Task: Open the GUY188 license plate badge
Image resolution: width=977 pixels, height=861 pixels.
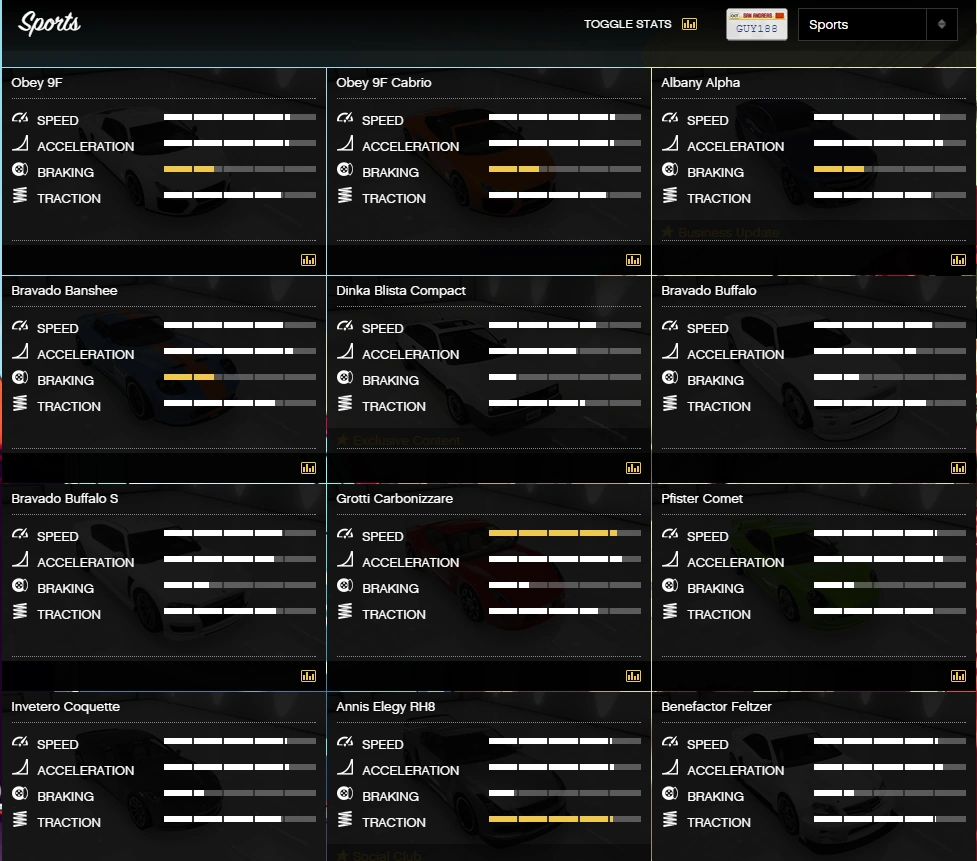Action: 756,24
